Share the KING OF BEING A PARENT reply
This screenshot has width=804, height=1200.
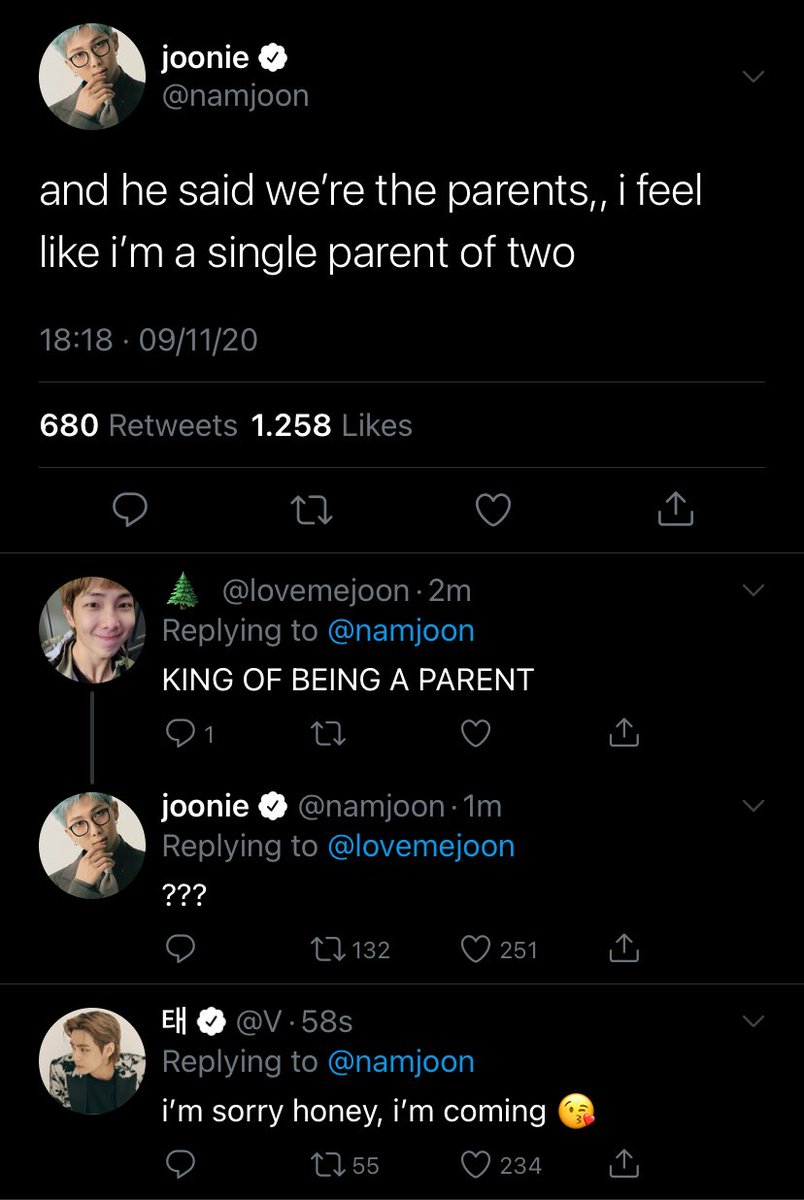[x=623, y=735]
